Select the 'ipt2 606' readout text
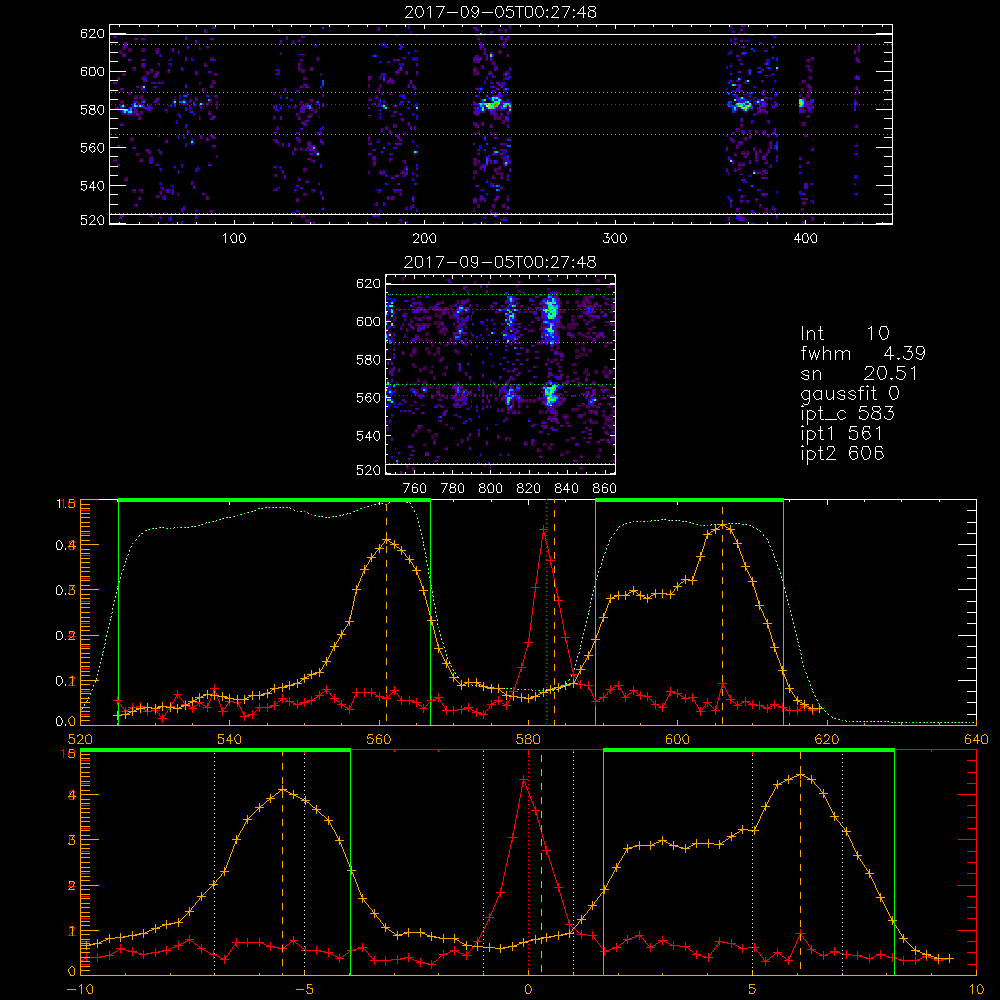 842,453
